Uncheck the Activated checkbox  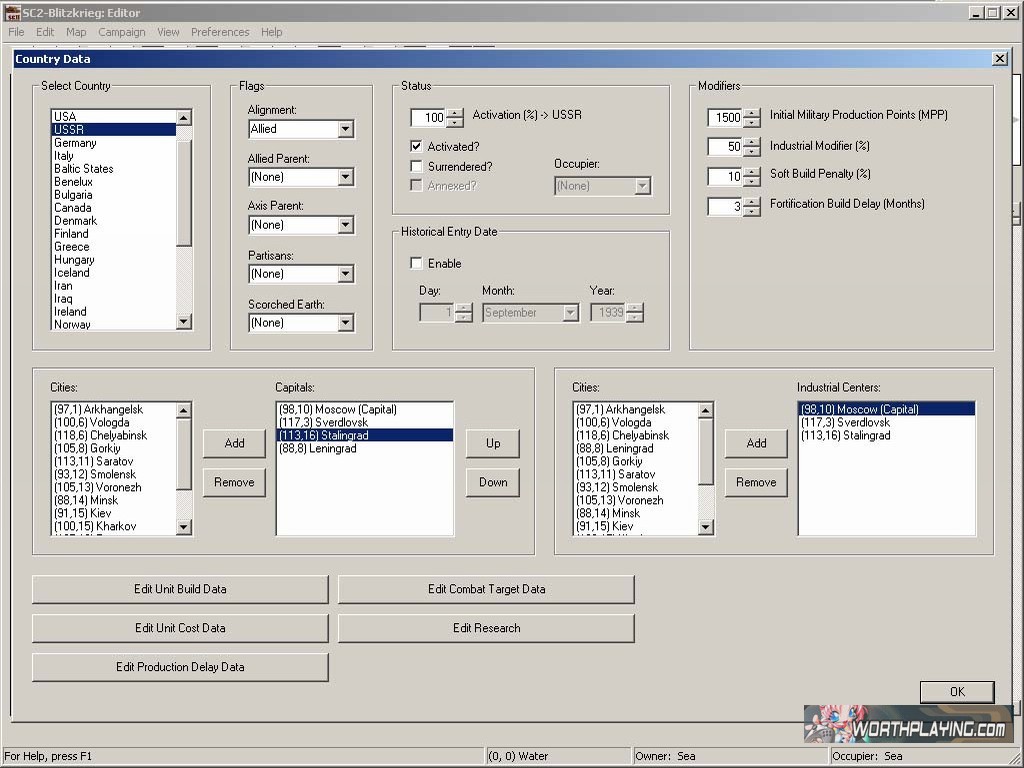coord(417,147)
